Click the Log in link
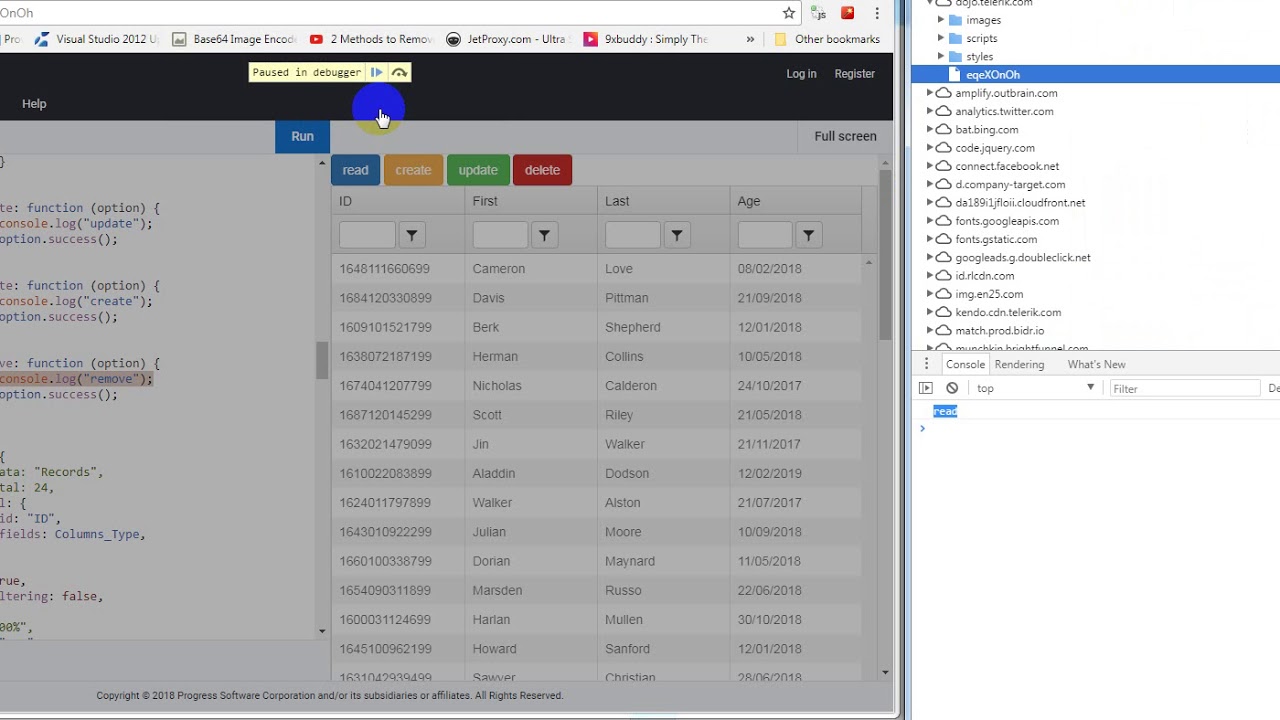This screenshot has width=1280, height=720. pos(801,74)
